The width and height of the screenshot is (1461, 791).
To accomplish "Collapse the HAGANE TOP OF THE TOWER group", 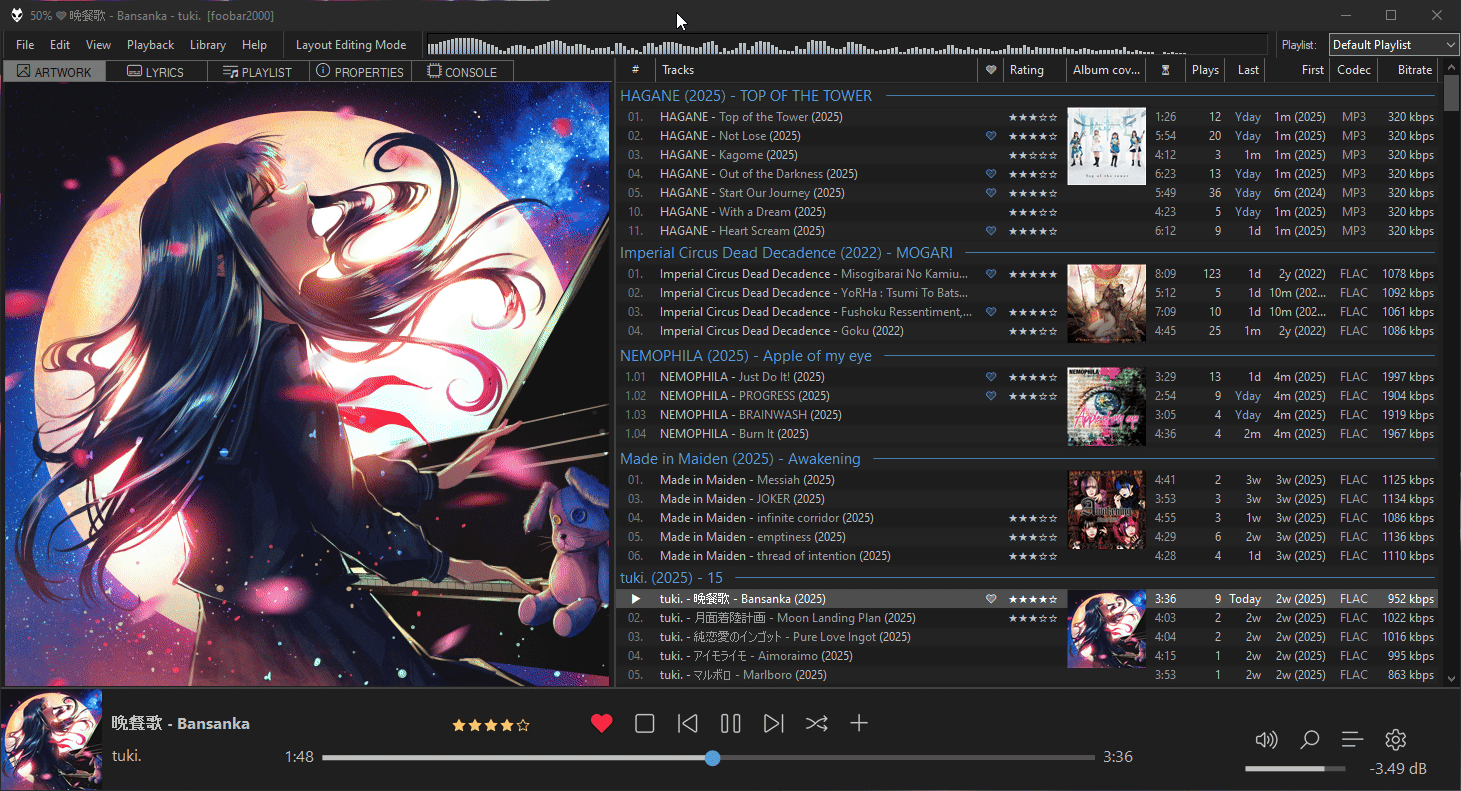I will pyautogui.click(x=746, y=96).
